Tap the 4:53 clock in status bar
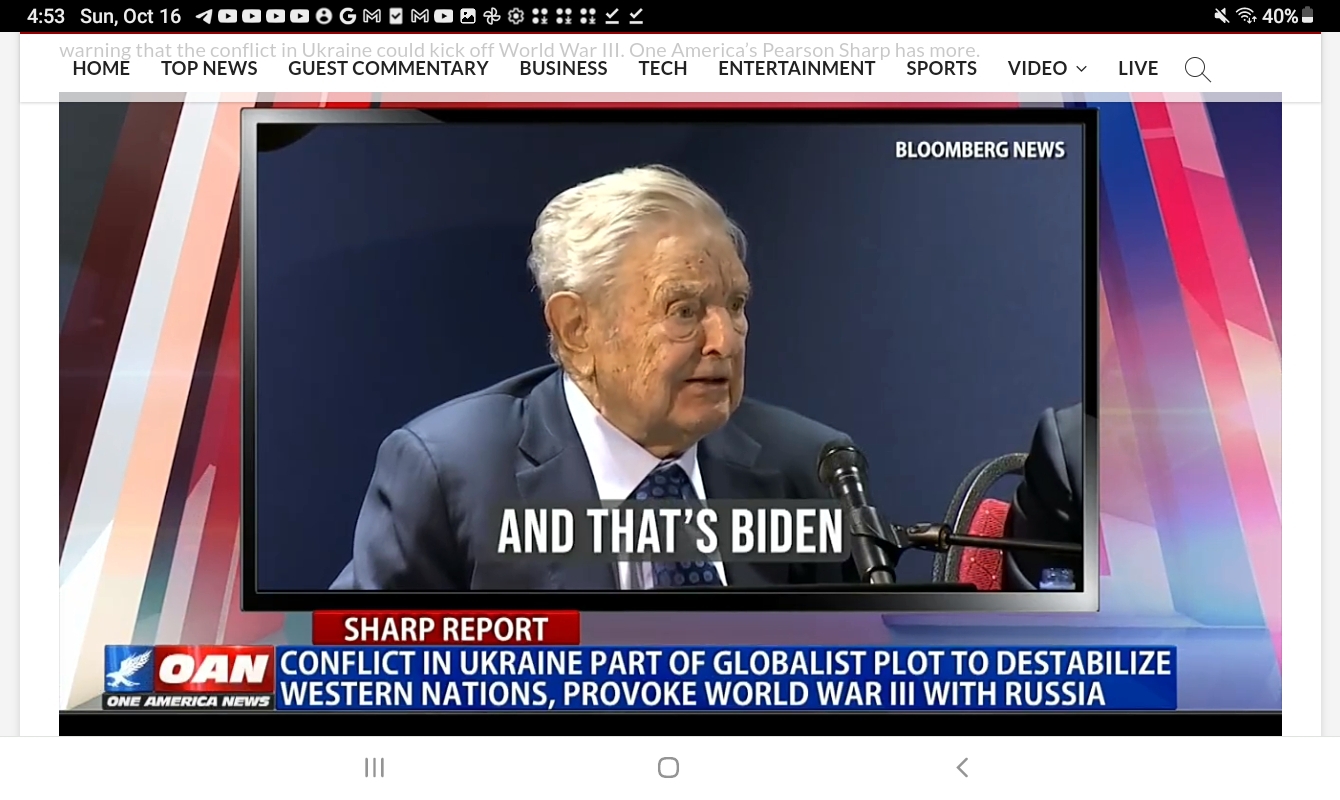Screen dimensions: 1340x800 point(46,16)
